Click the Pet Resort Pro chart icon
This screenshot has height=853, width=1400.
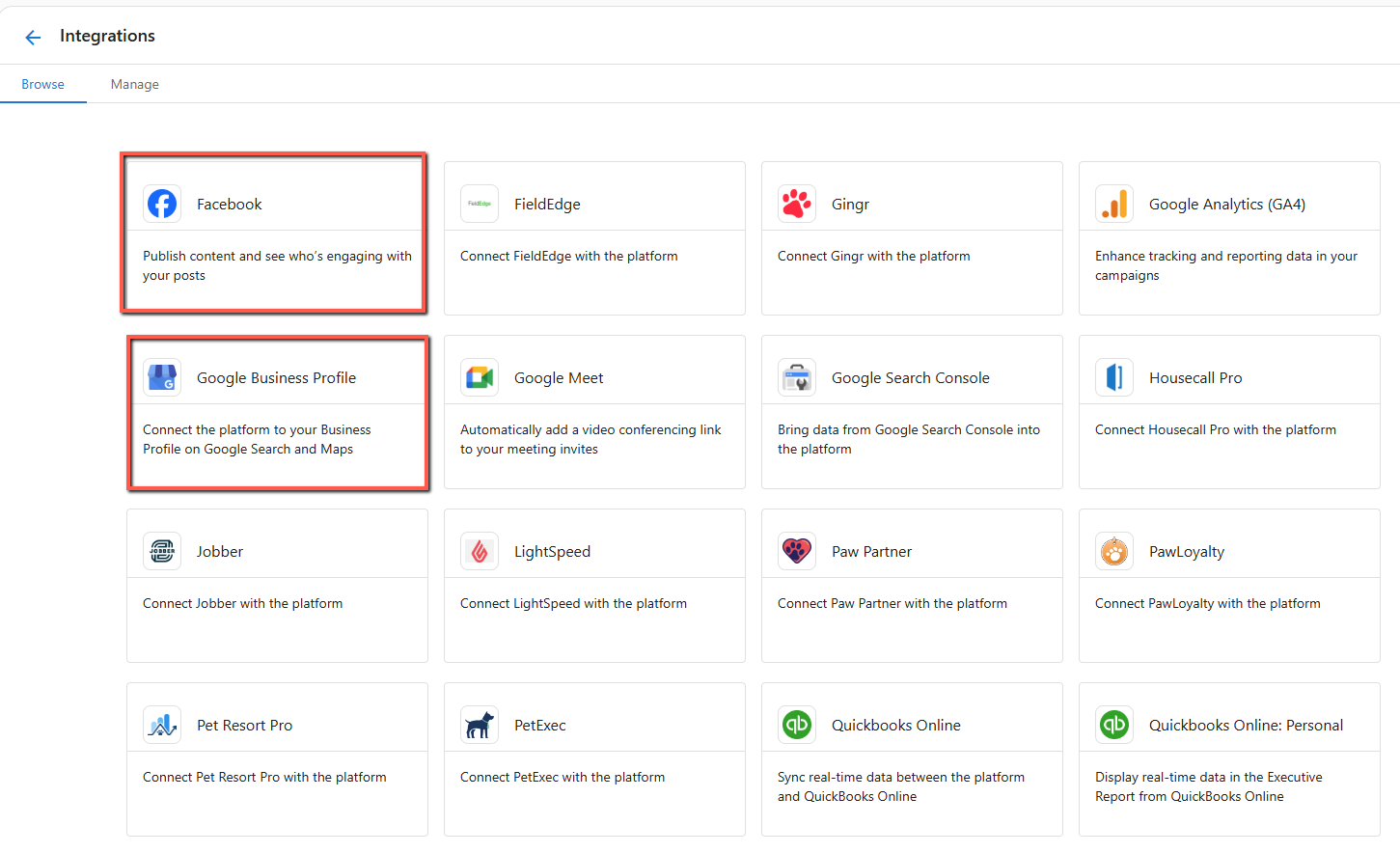162,725
